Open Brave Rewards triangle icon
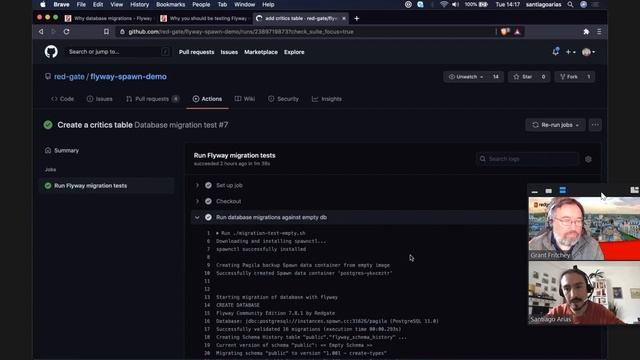The height and width of the screenshot is (360, 640). (x=517, y=31)
